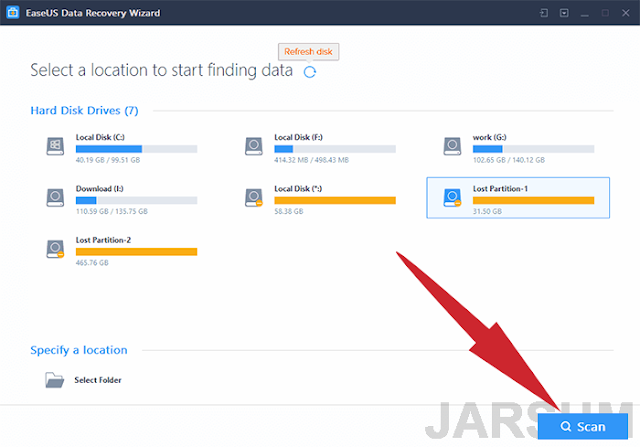The height and width of the screenshot is (447, 640).
Task: Click the Specify a location heading
Action: (79, 350)
